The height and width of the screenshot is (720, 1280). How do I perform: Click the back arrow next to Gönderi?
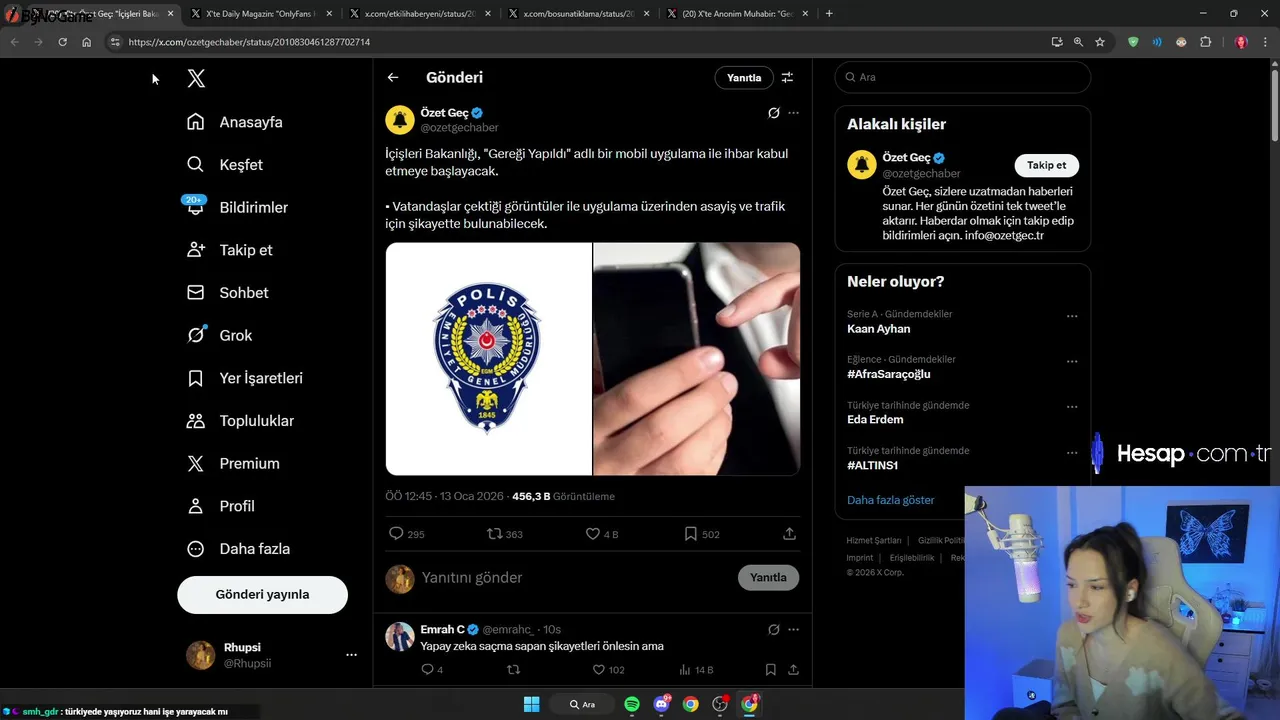[393, 77]
